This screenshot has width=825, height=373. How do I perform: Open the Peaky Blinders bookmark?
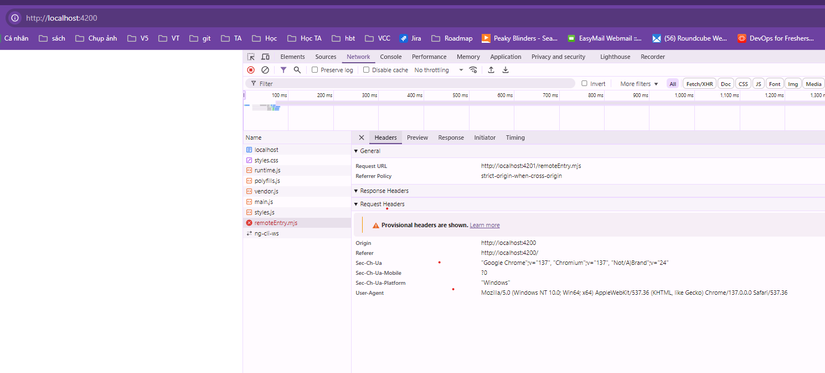519,38
